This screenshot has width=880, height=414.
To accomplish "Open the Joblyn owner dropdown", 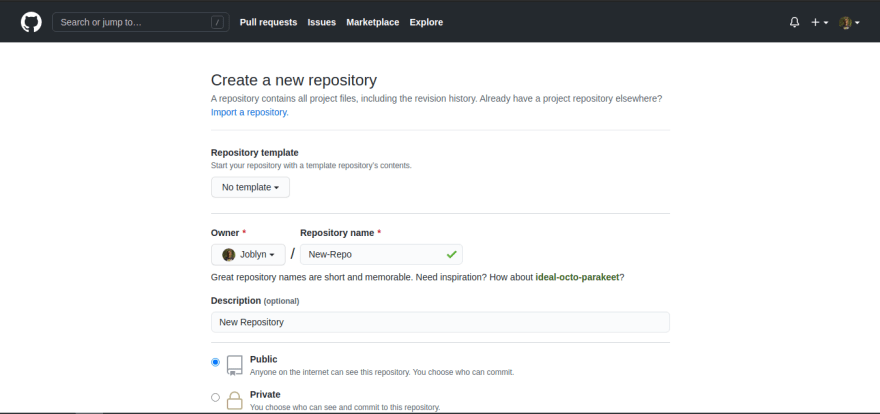I will (x=248, y=255).
